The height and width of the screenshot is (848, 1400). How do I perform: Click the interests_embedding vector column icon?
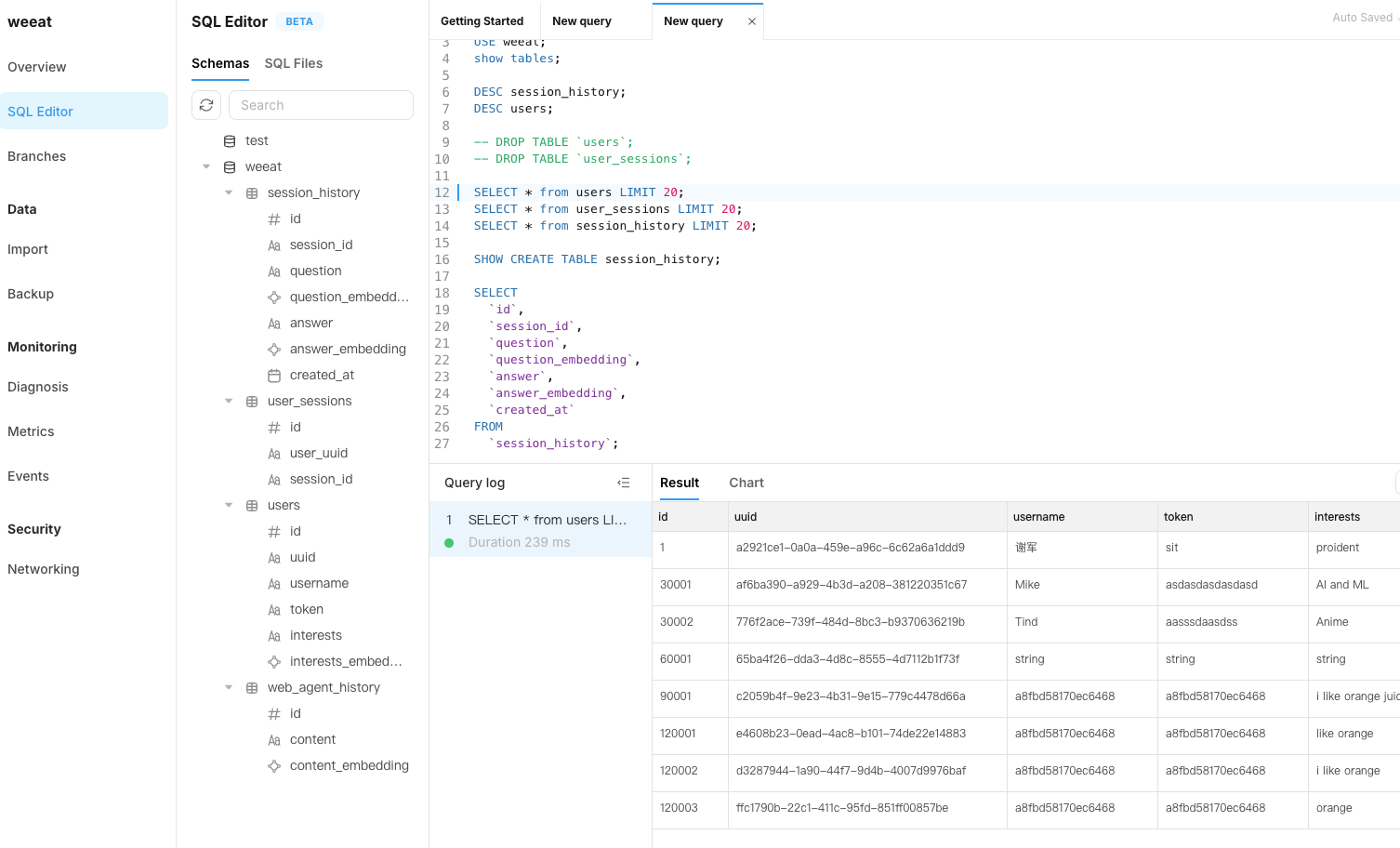[x=274, y=662]
